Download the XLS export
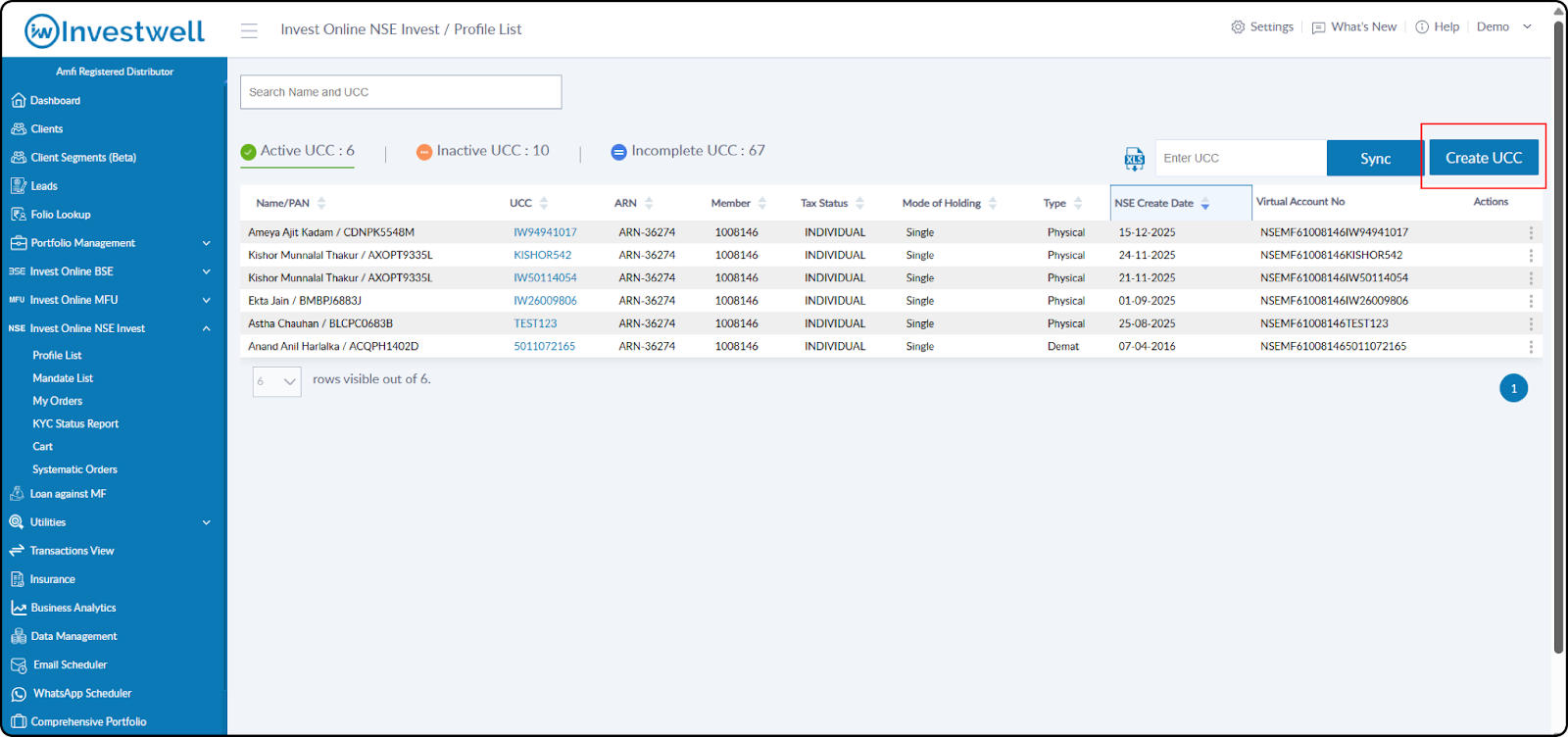 [1134, 159]
